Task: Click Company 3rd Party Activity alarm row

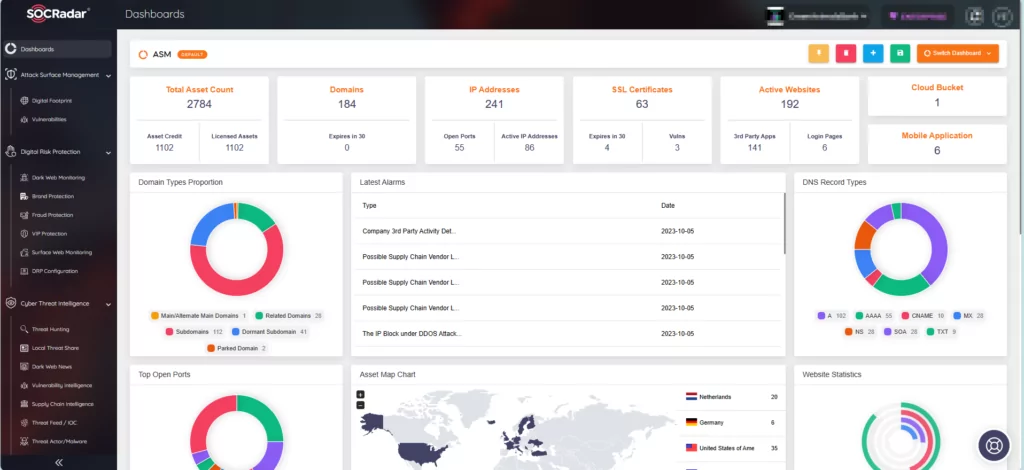Action: click(567, 231)
